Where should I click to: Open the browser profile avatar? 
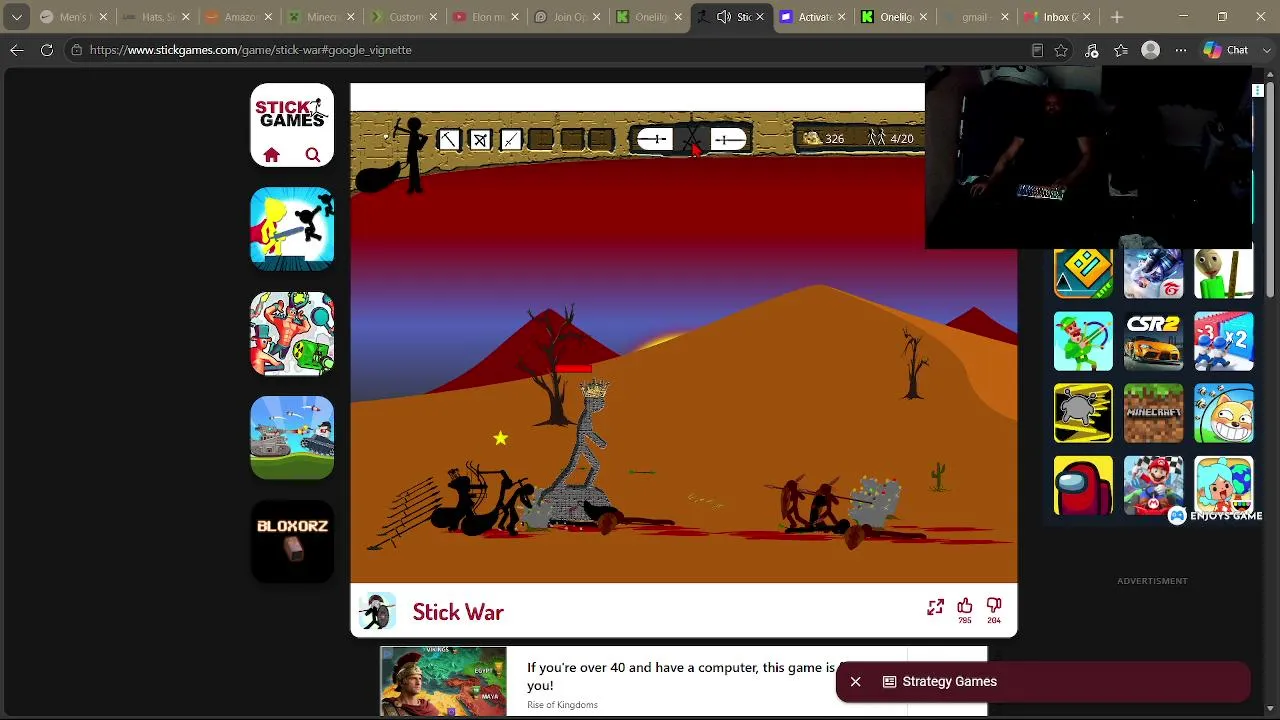pos(1151,50)
